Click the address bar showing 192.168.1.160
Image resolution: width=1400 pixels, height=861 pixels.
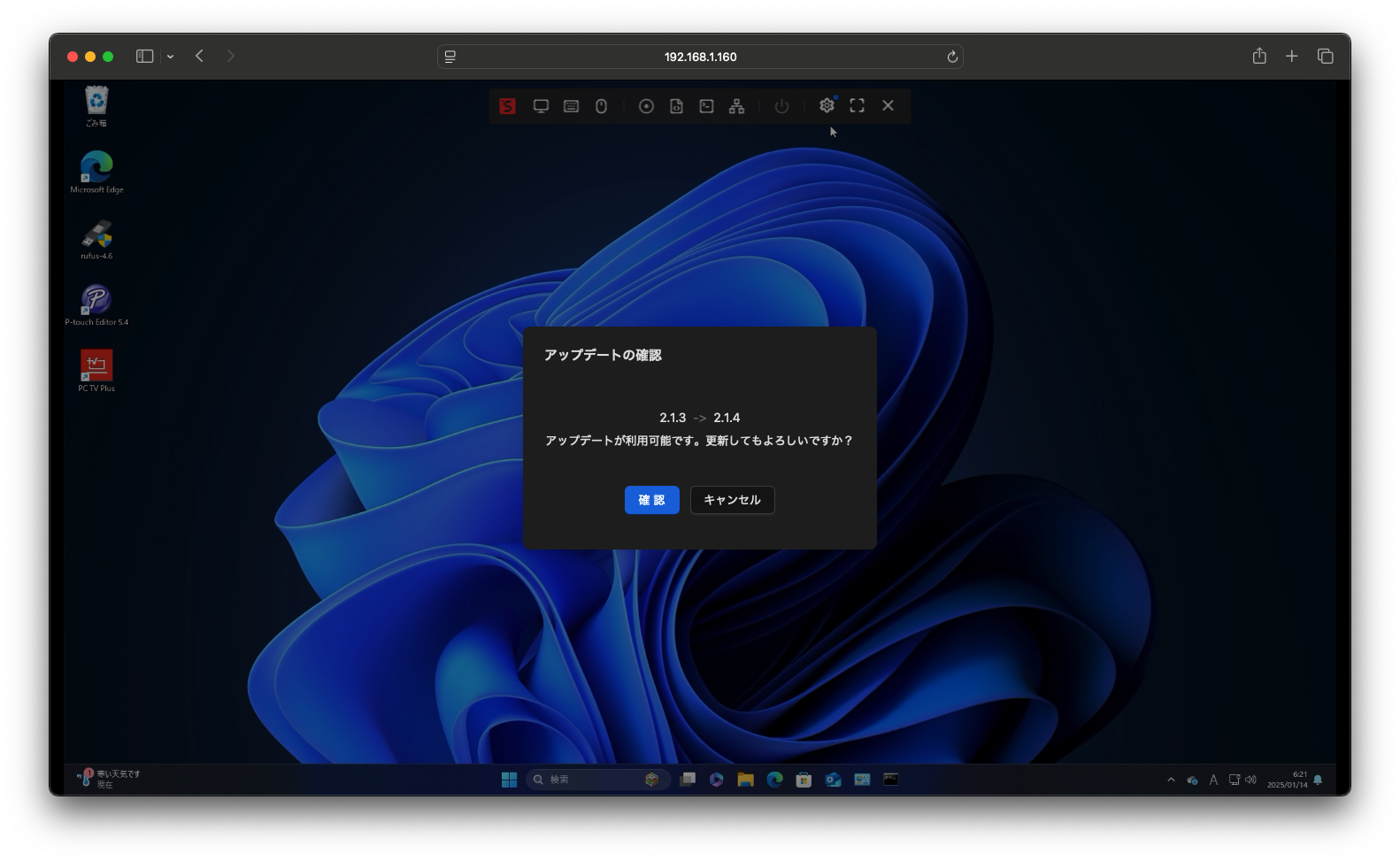[699, 57]
